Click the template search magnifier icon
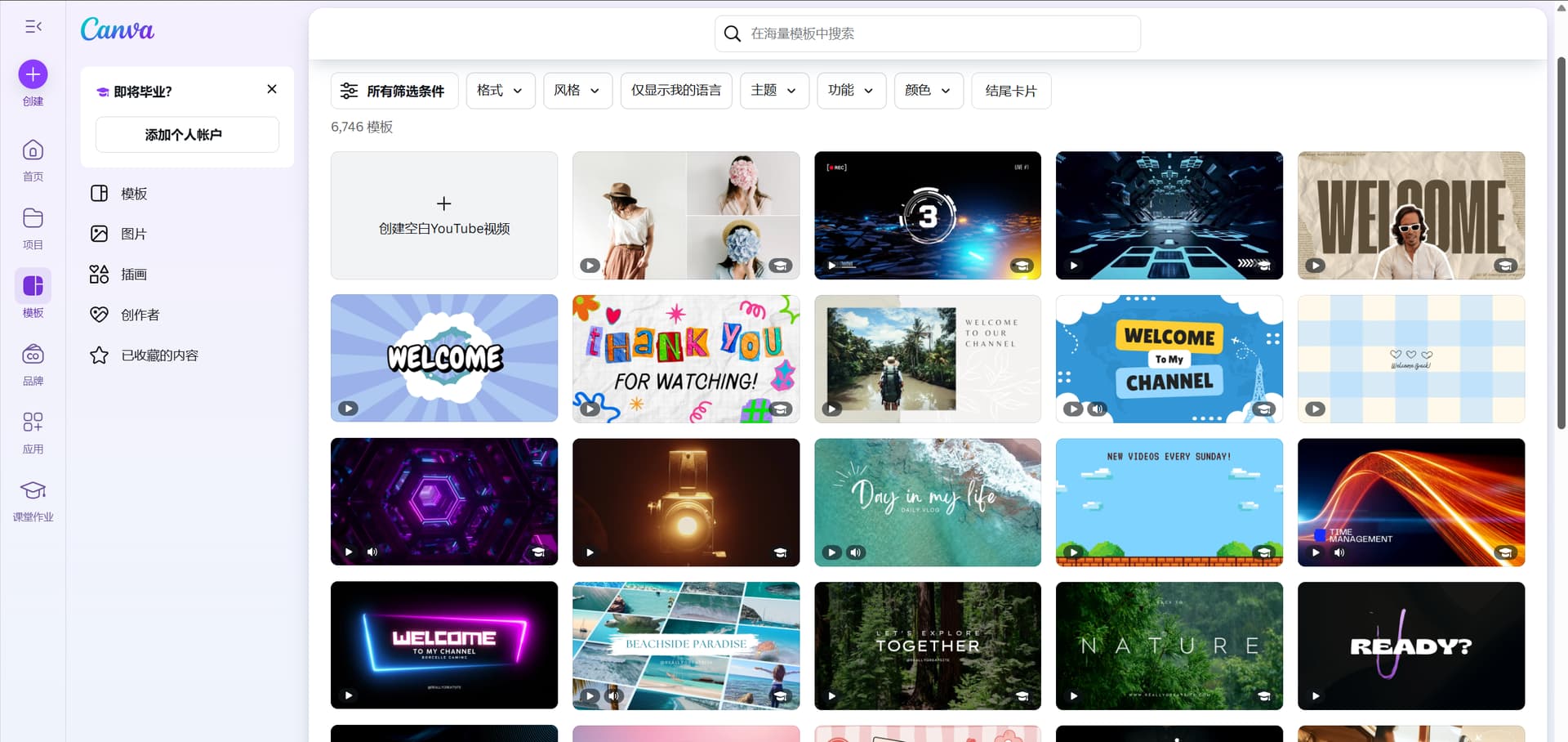The height and width of the screenshot is (742, 1568). tap(733, 34)
